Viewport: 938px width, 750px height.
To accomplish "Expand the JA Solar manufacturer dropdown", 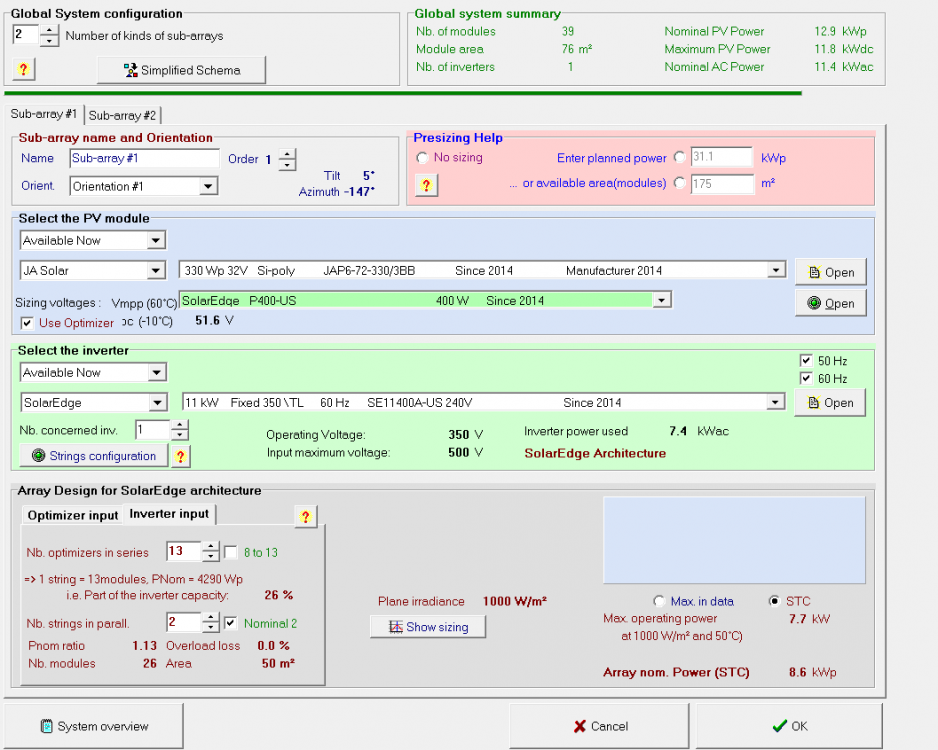I will click(156, 270).
